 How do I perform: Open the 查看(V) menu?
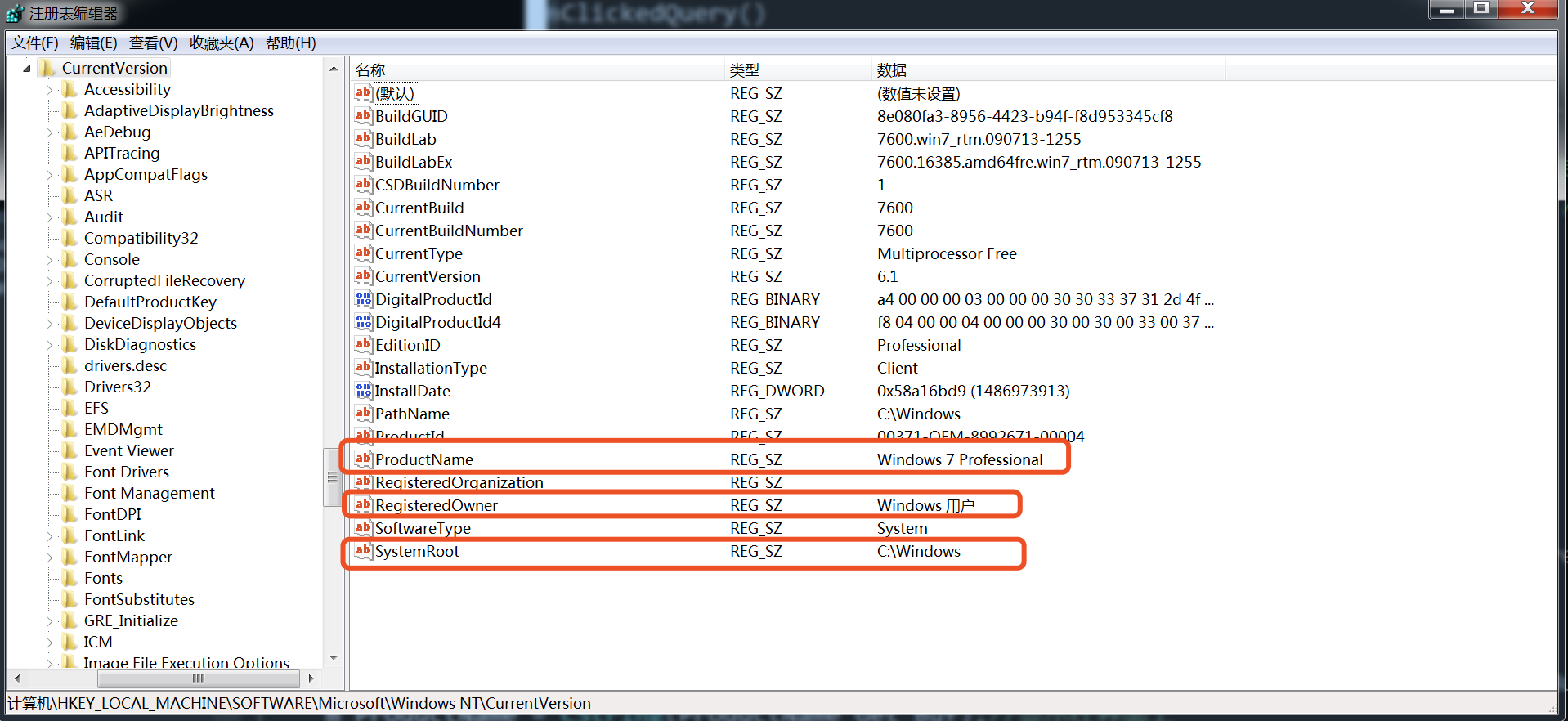[x=154, y=43]
